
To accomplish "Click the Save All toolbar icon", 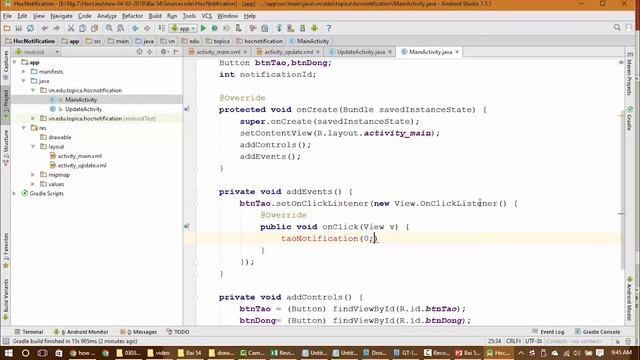I will coord(19,28).
